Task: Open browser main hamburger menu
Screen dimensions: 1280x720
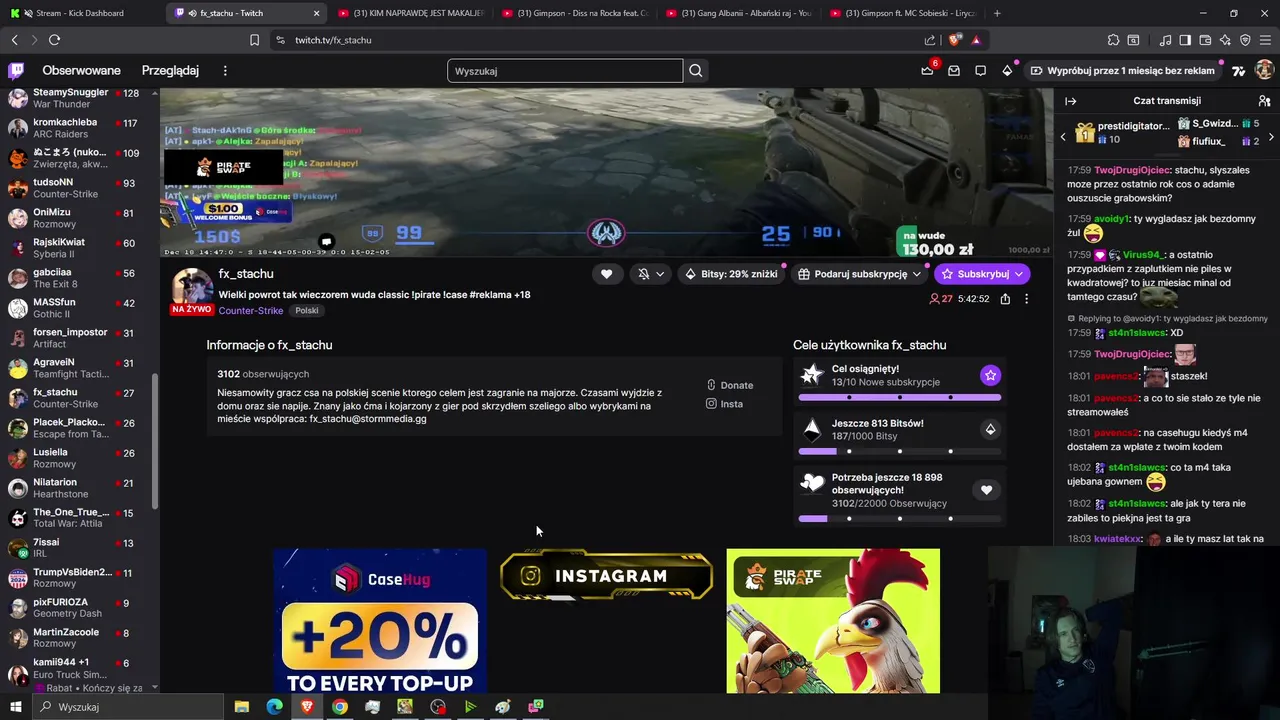Action: tap(1265, 40)
